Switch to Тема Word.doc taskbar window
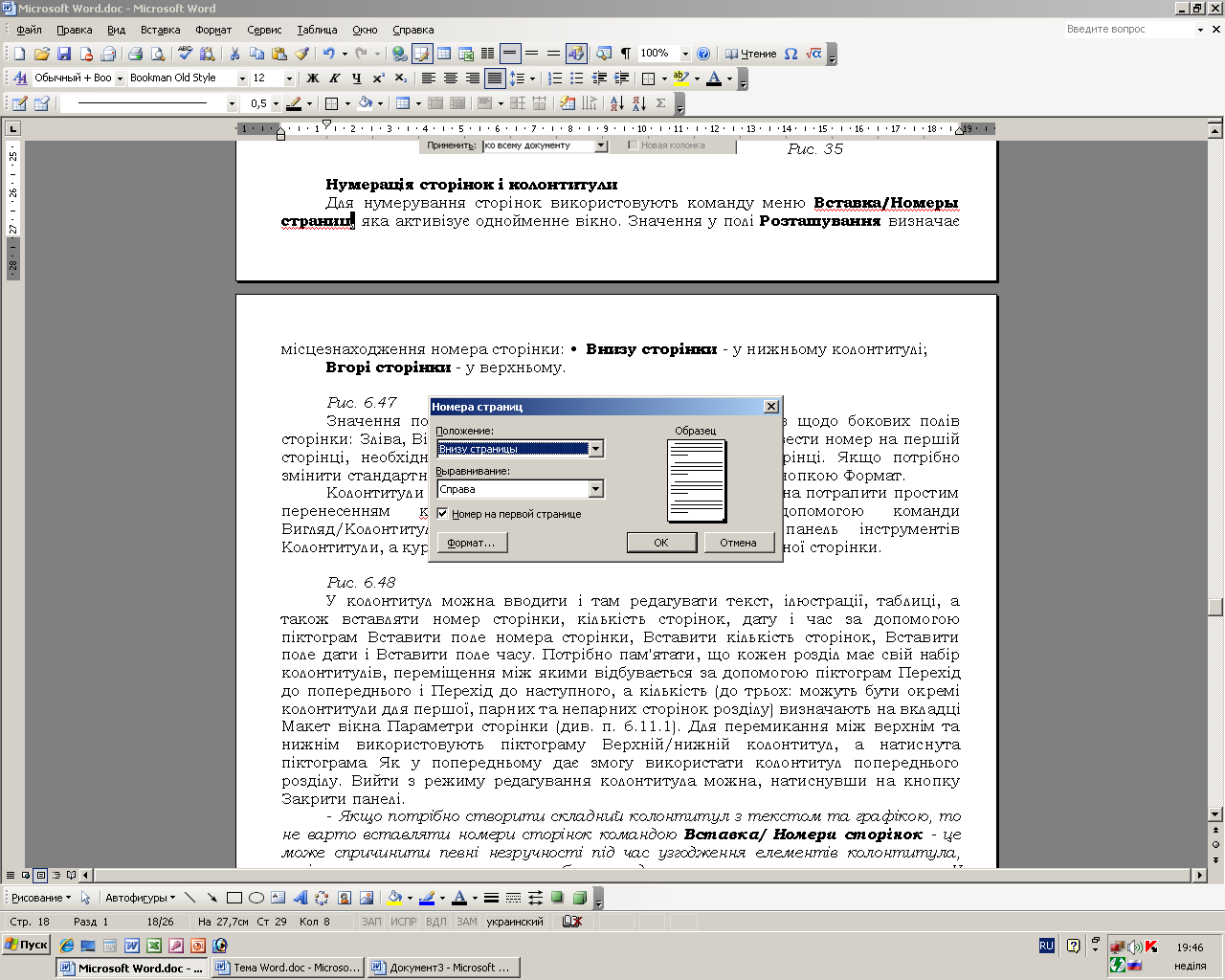 click(288, 968)
